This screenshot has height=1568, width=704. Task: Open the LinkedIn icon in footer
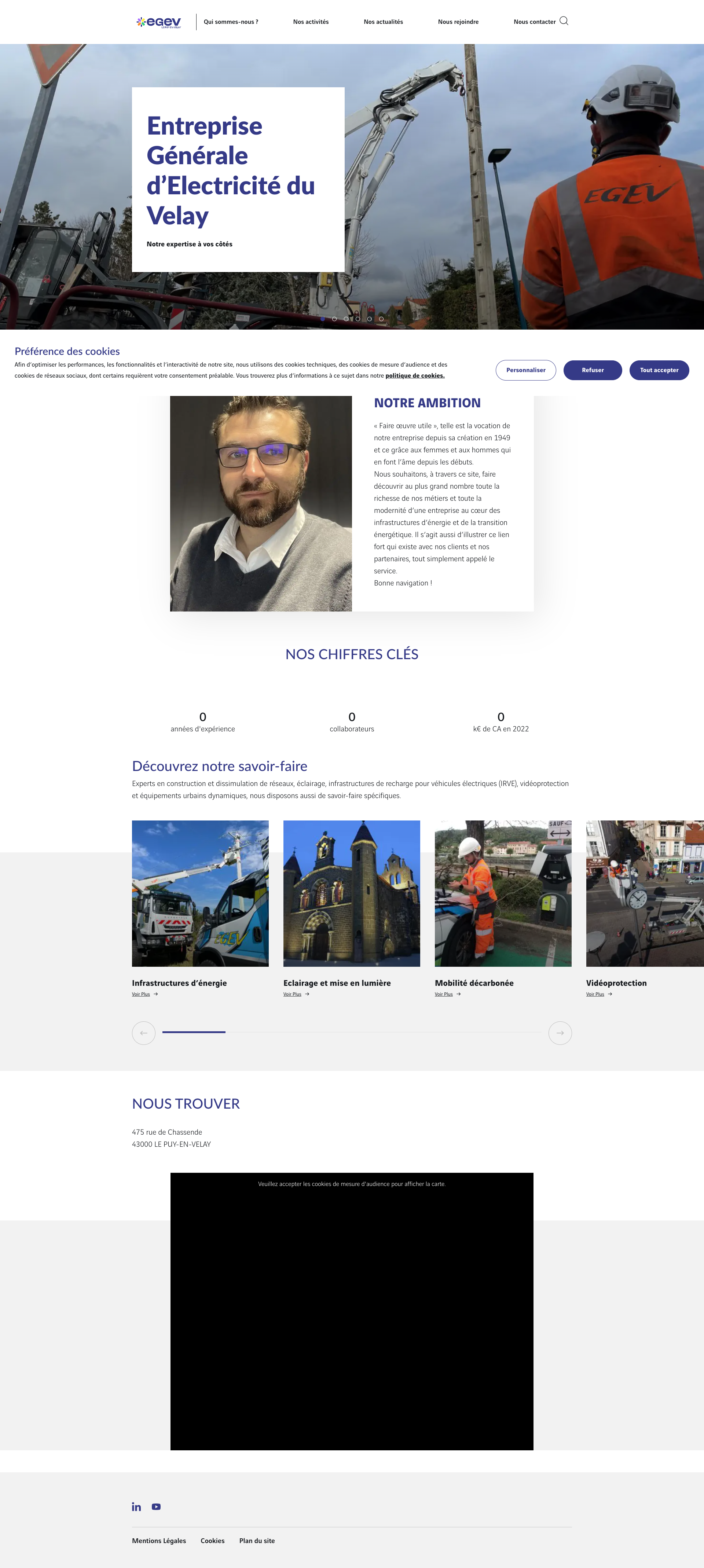click(x=136, y=1506)
